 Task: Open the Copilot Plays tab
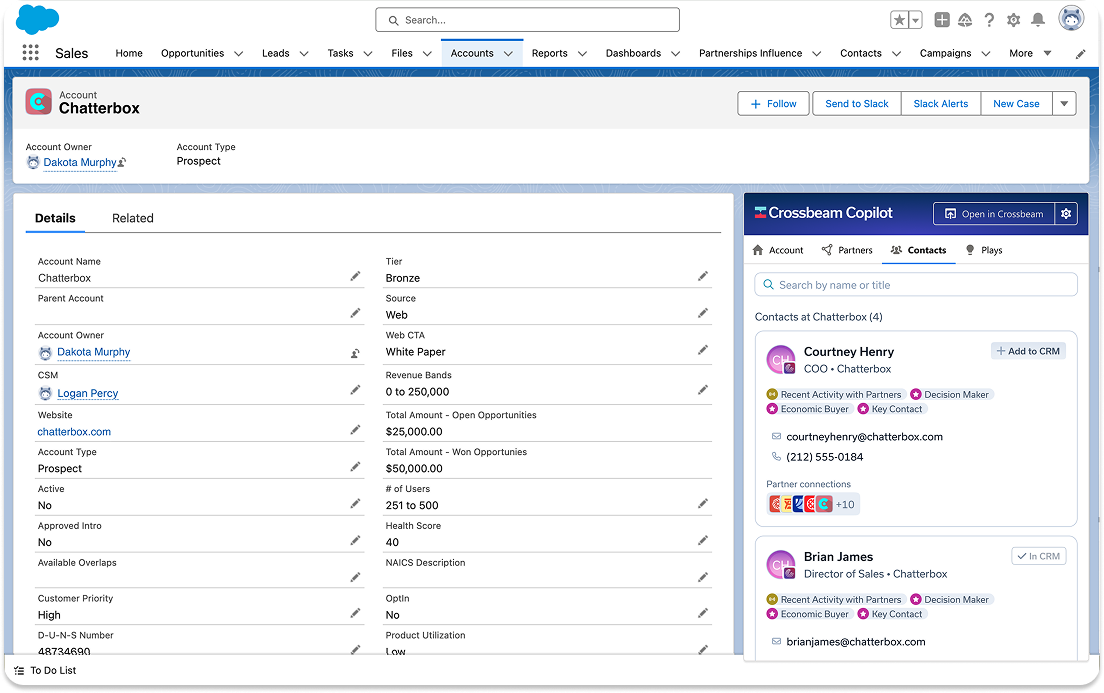click(x=984, y=250)
